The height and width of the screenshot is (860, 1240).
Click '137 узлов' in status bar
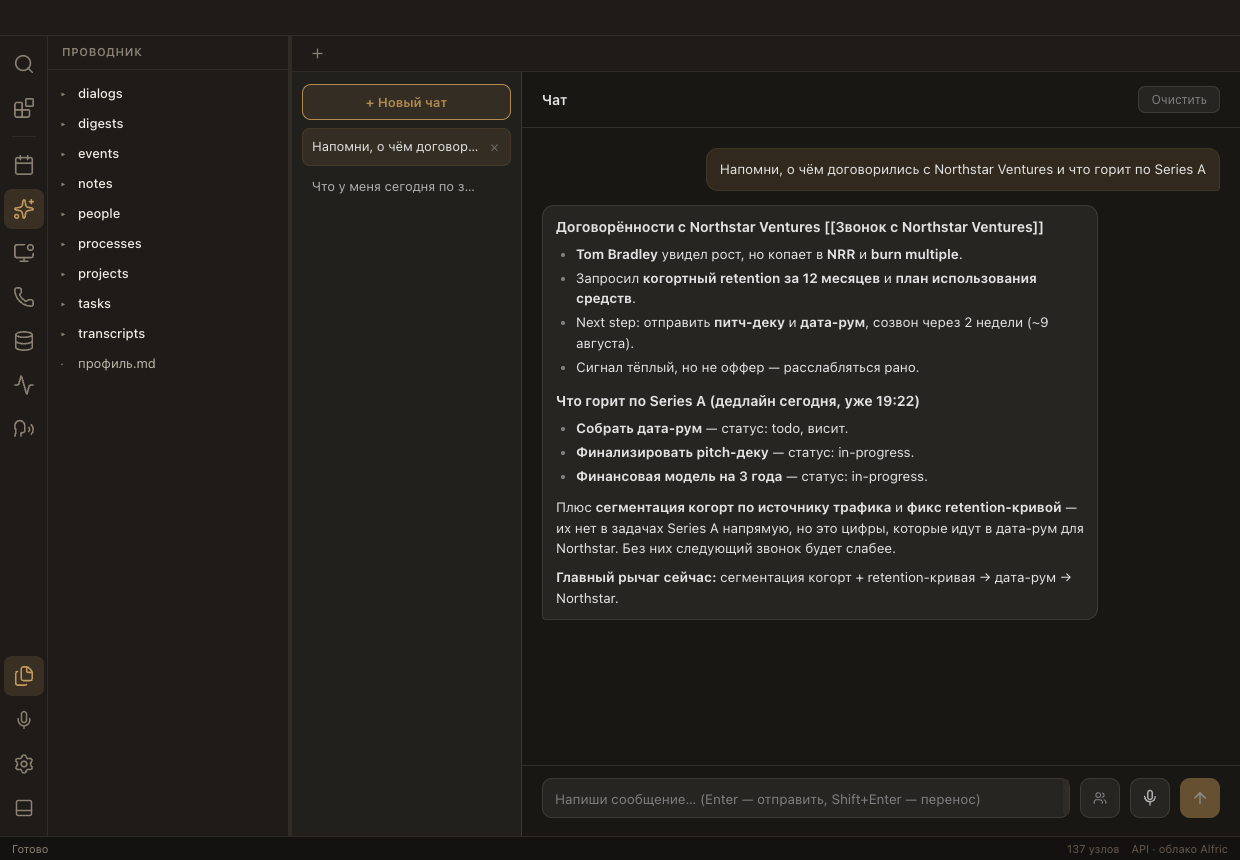click(x=1093, y=849)
